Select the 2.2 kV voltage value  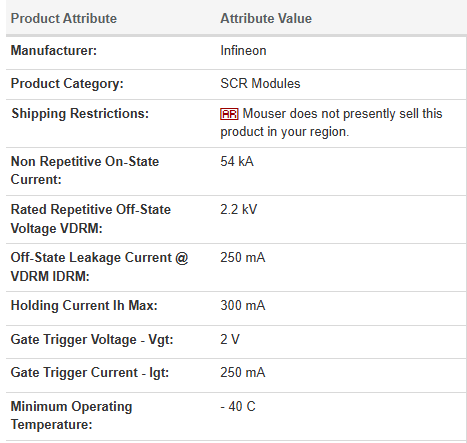[239, 209]
